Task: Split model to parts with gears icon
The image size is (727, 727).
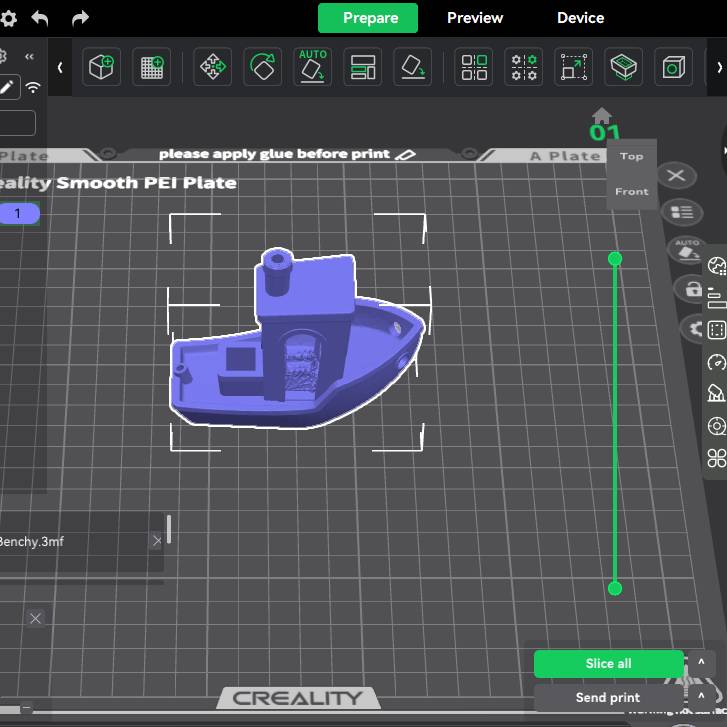Action: pyautogui.click(x=523, y=67)
